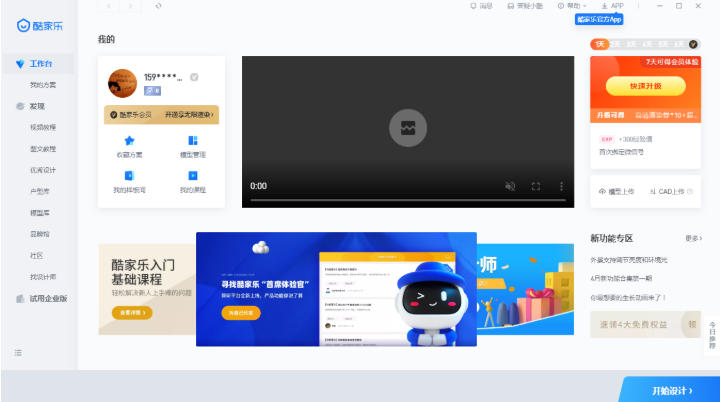Open the third news item under 新功能专区
Viewport: 720px width, 402px height.
[x=628, y=298]
